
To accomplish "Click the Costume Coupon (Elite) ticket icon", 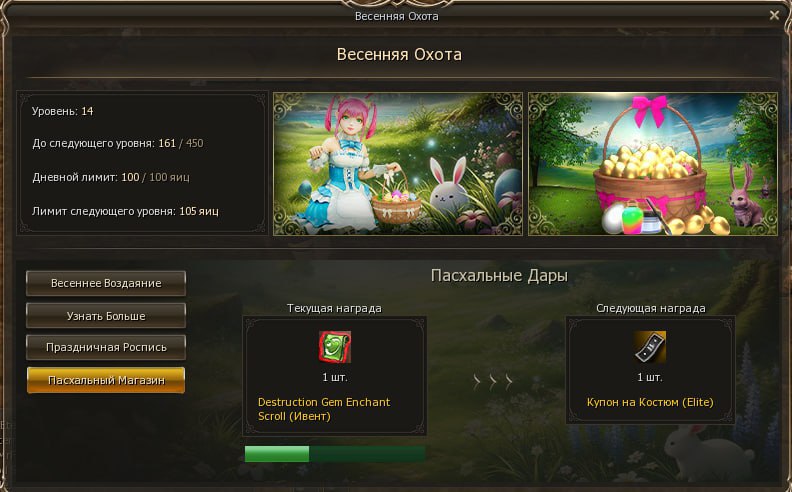I will pyautogui.click(x=650, y=347).
